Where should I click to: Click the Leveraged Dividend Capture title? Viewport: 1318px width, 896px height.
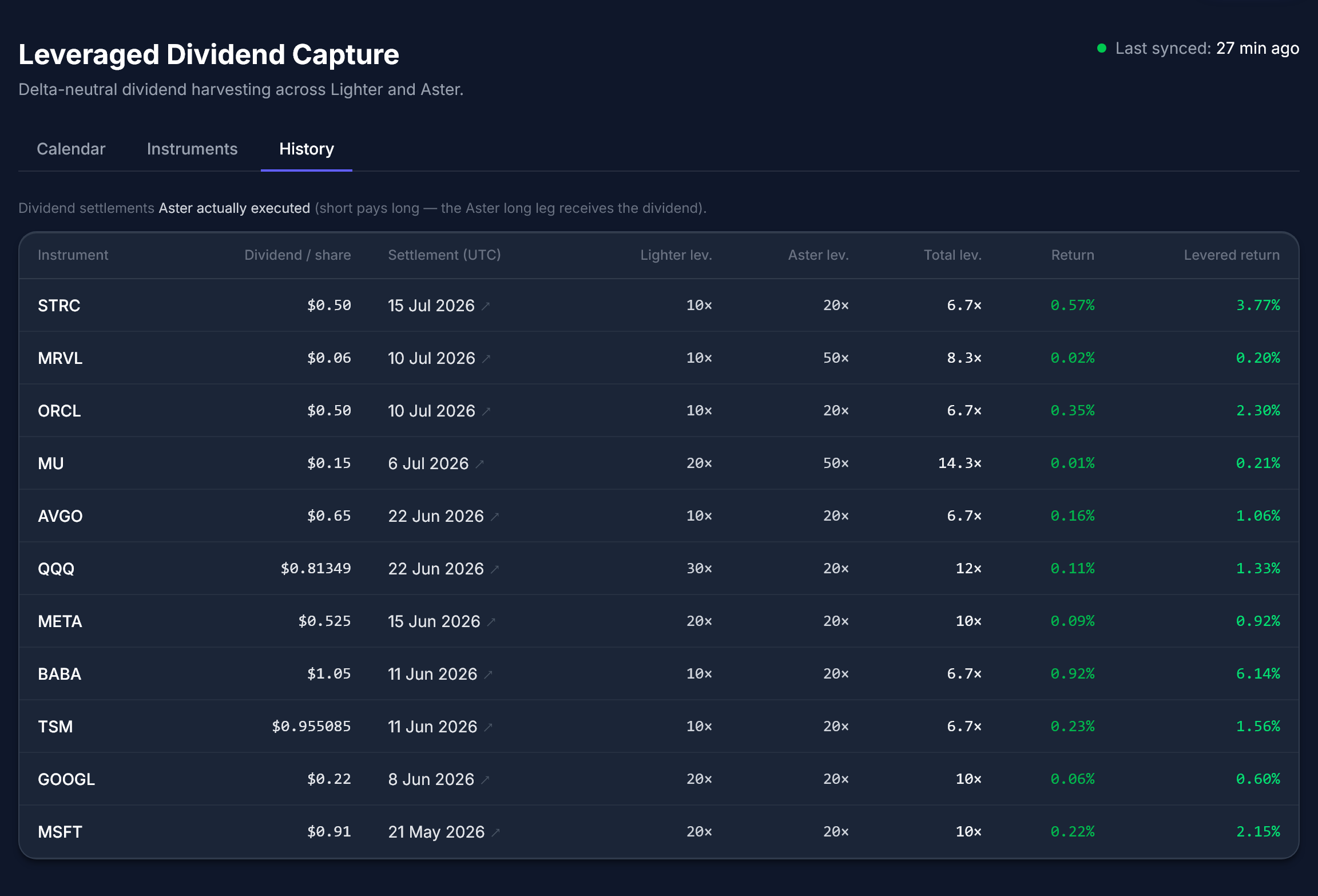pos(209,54)
